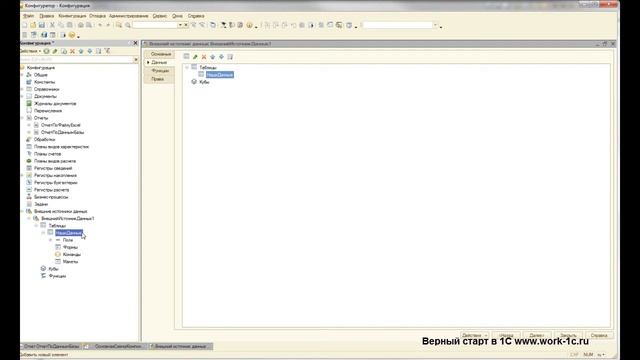This screenshot has width=640, height=360.
Task: Open the Окна menu
Action: point(177,16)
